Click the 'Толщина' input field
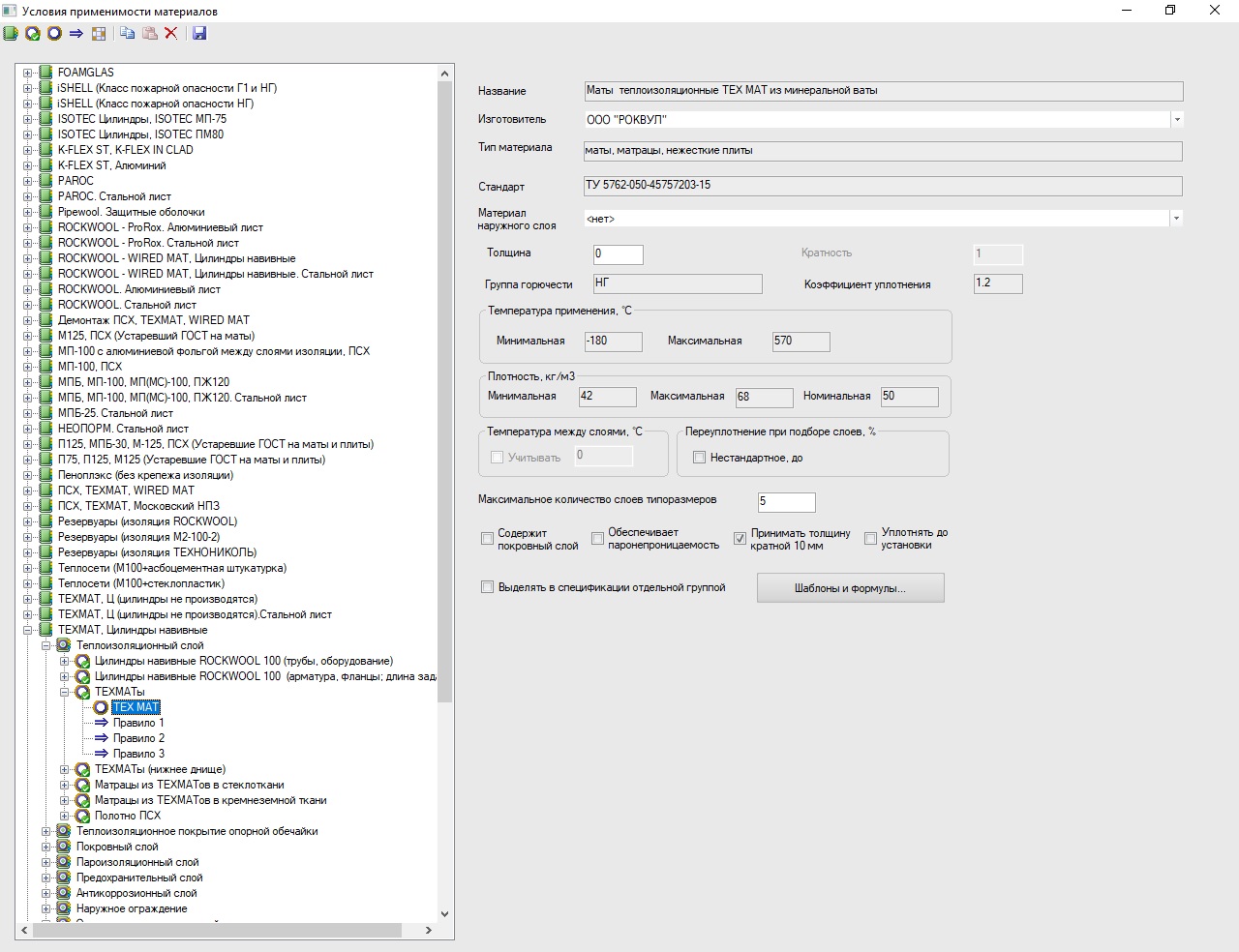Viewport: 1239px width, 952px height. tap(618, 254)
